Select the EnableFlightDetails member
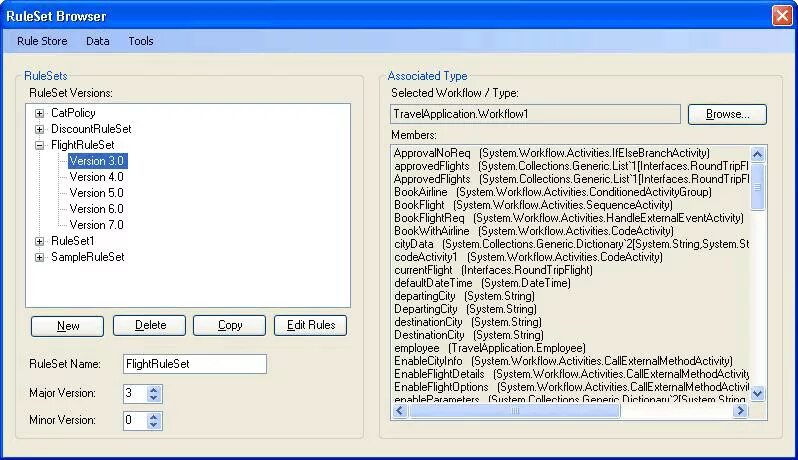The width and height of the screenshot is (798, 460). click(x=571, y=374)
